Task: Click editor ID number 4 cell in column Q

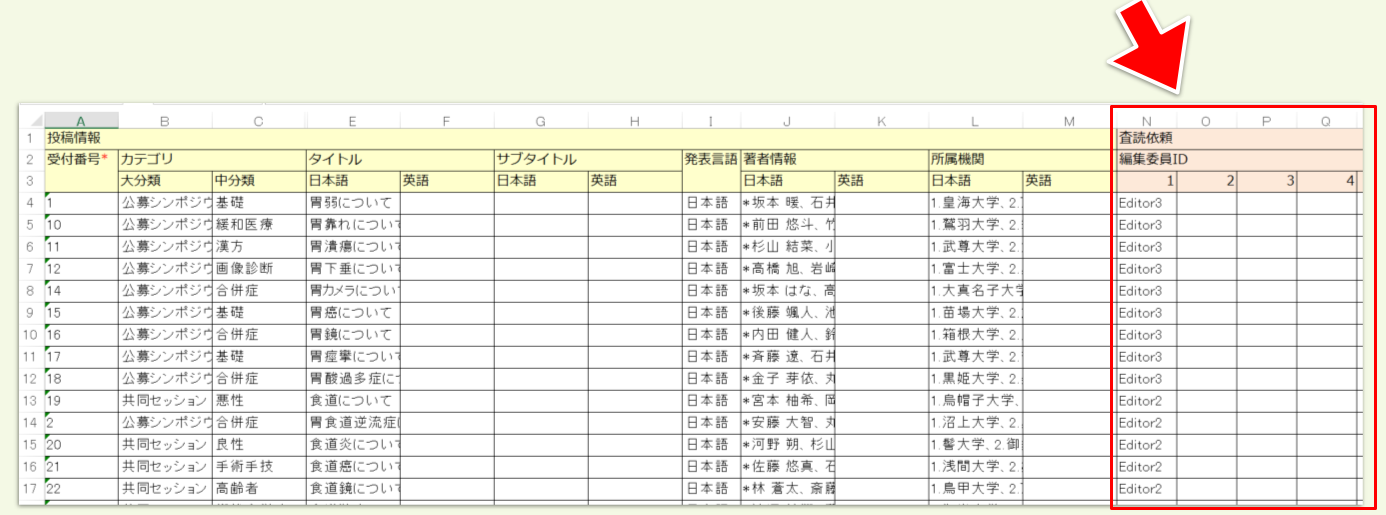Action: click(x=1326, y=181)
